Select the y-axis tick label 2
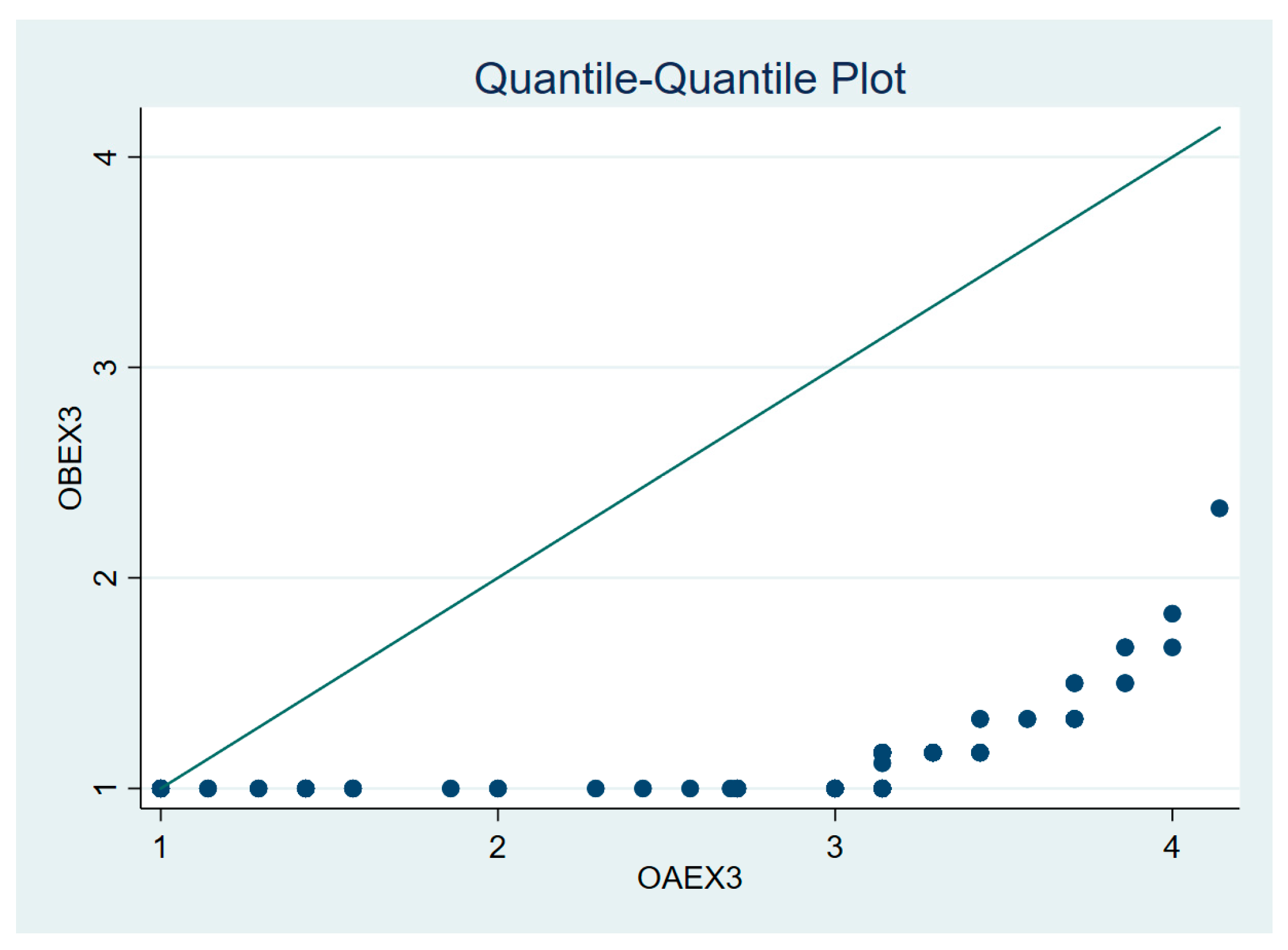1288x950 pixels. point(106,577)
